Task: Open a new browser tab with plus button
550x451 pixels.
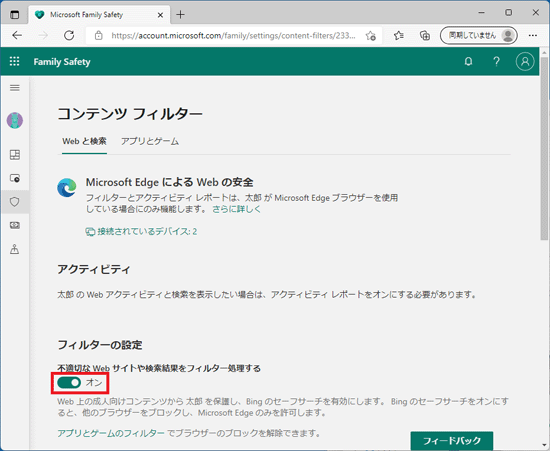Action: (x=180, y=15)
